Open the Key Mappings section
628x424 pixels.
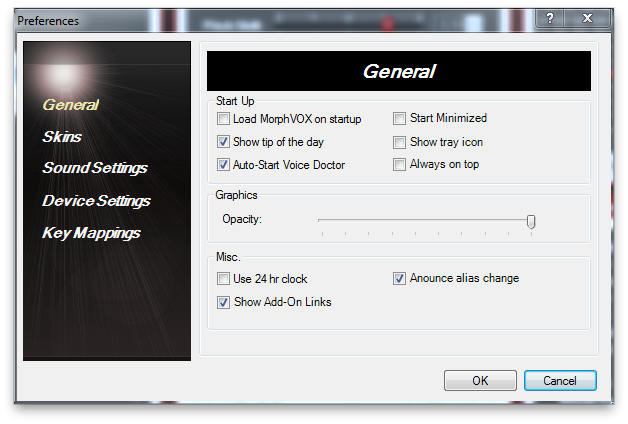[91, 233]
